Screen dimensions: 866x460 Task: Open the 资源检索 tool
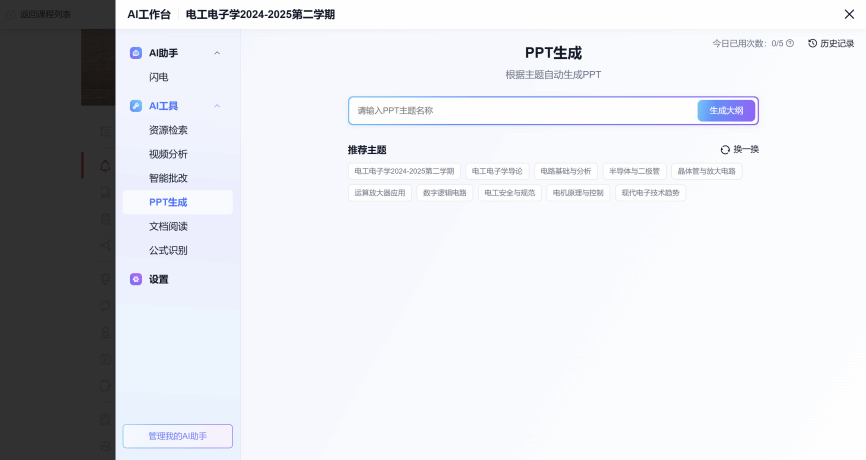[168, 130]
